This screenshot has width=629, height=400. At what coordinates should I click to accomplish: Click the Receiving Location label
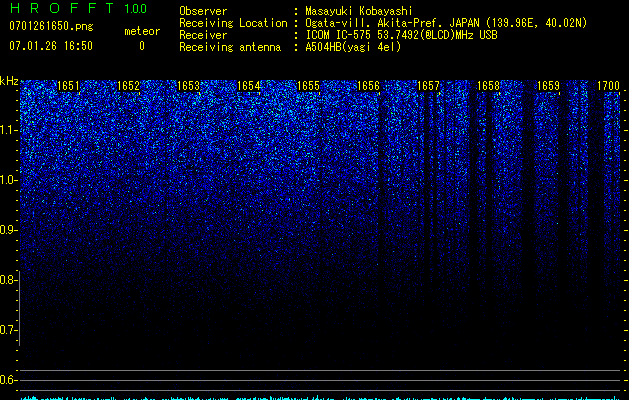(233, 23)
